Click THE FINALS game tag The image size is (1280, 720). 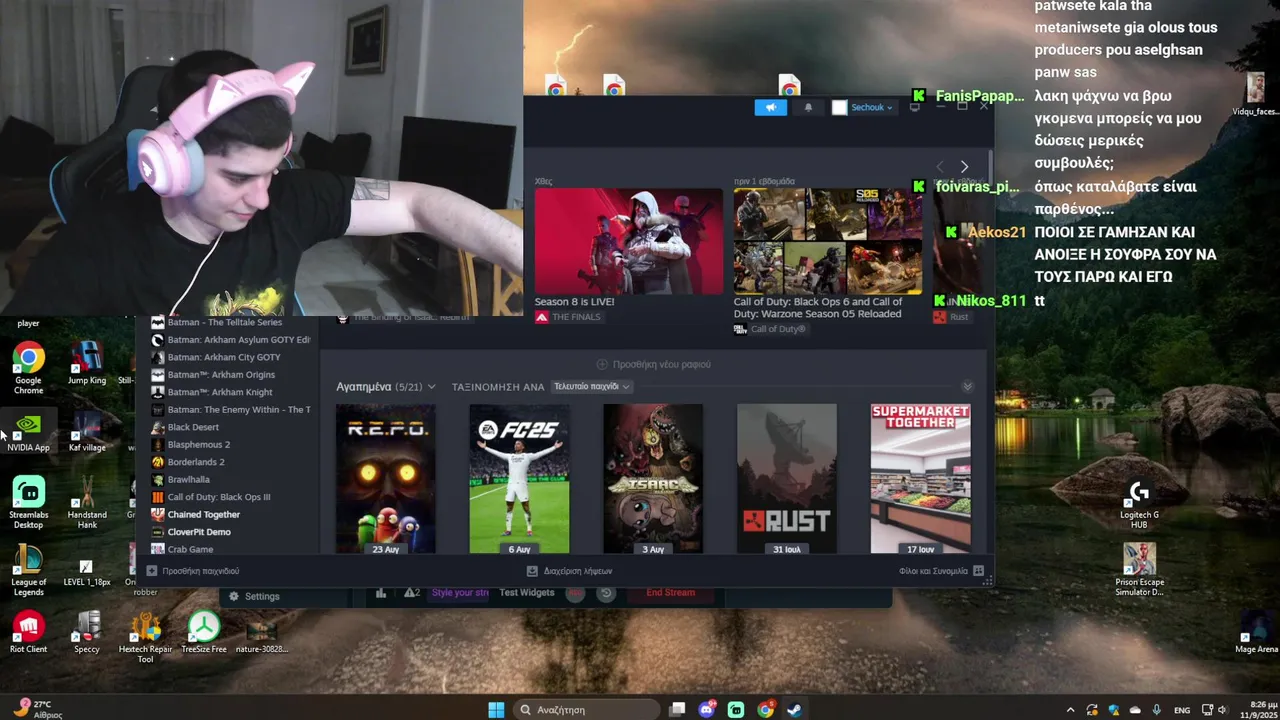coord(569,317)
